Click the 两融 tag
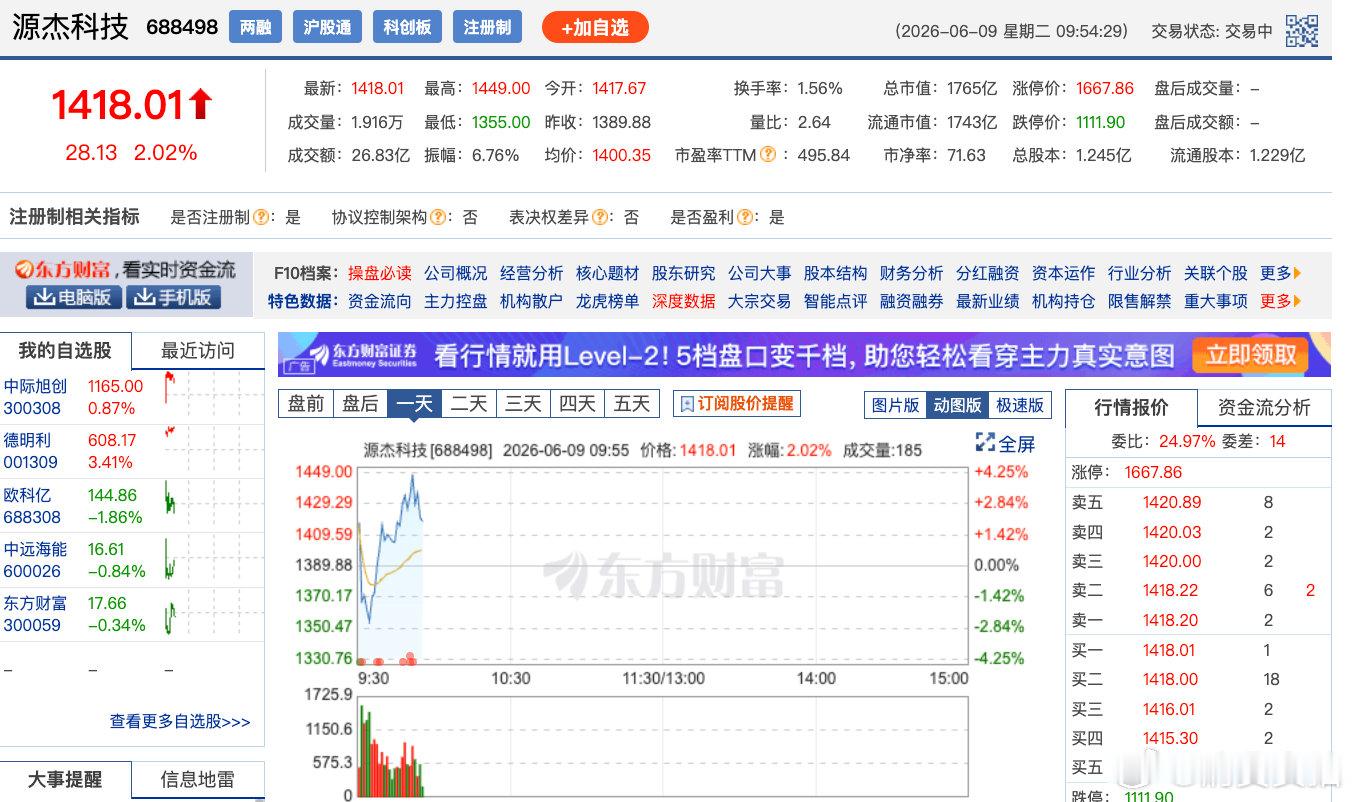 pos(255,27)
